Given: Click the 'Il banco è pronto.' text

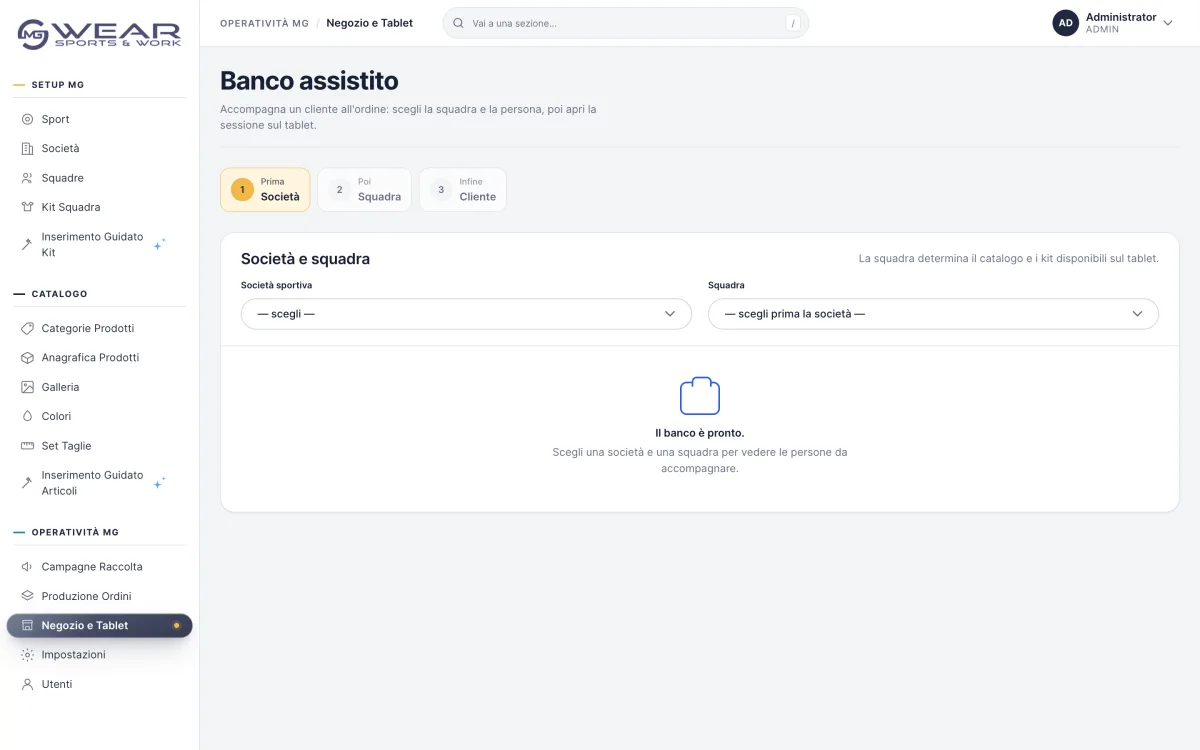Looking at the screenshot, I should tap(700, 433).
